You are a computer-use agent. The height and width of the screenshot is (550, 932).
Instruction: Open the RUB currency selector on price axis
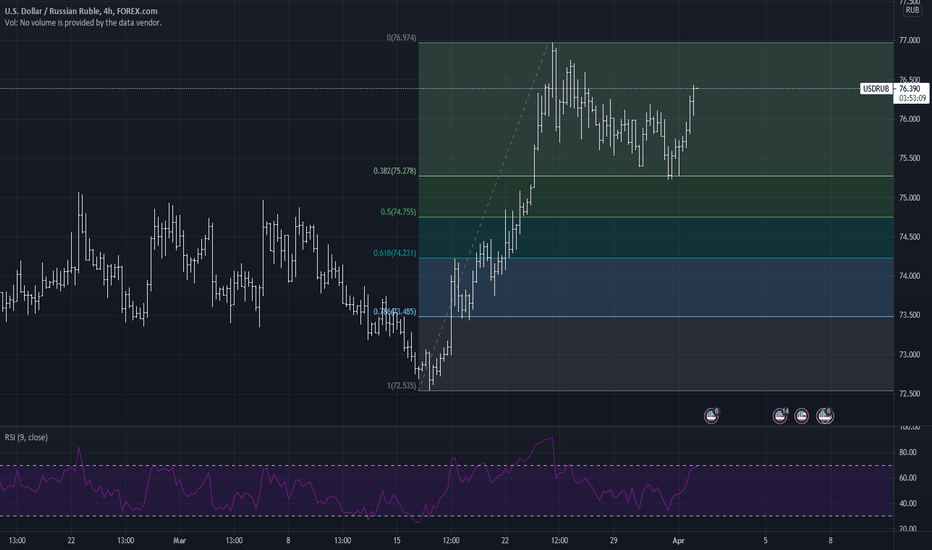tap(912, 10)
